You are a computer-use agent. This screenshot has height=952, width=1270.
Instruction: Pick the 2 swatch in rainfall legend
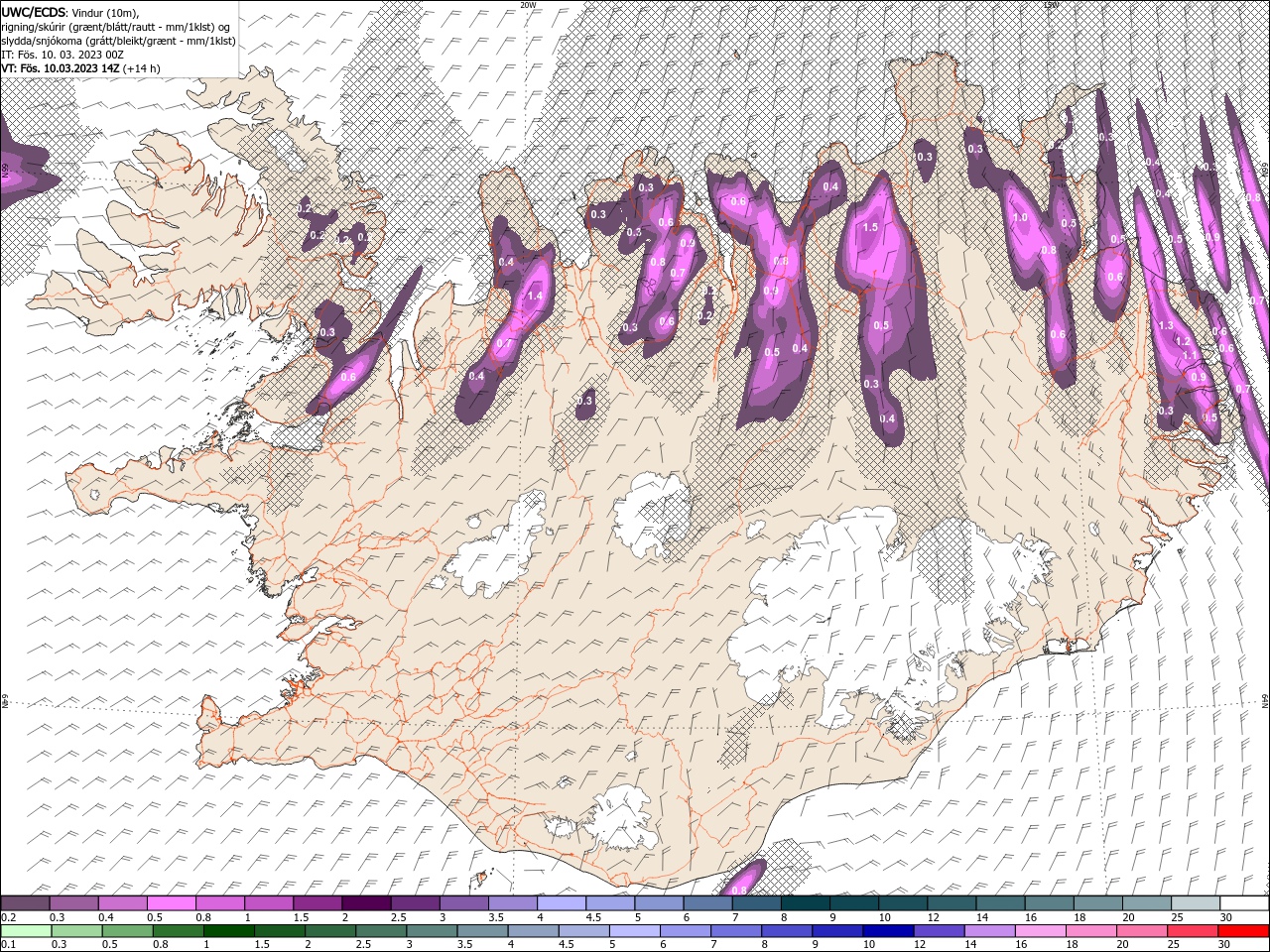coord(330,931)
